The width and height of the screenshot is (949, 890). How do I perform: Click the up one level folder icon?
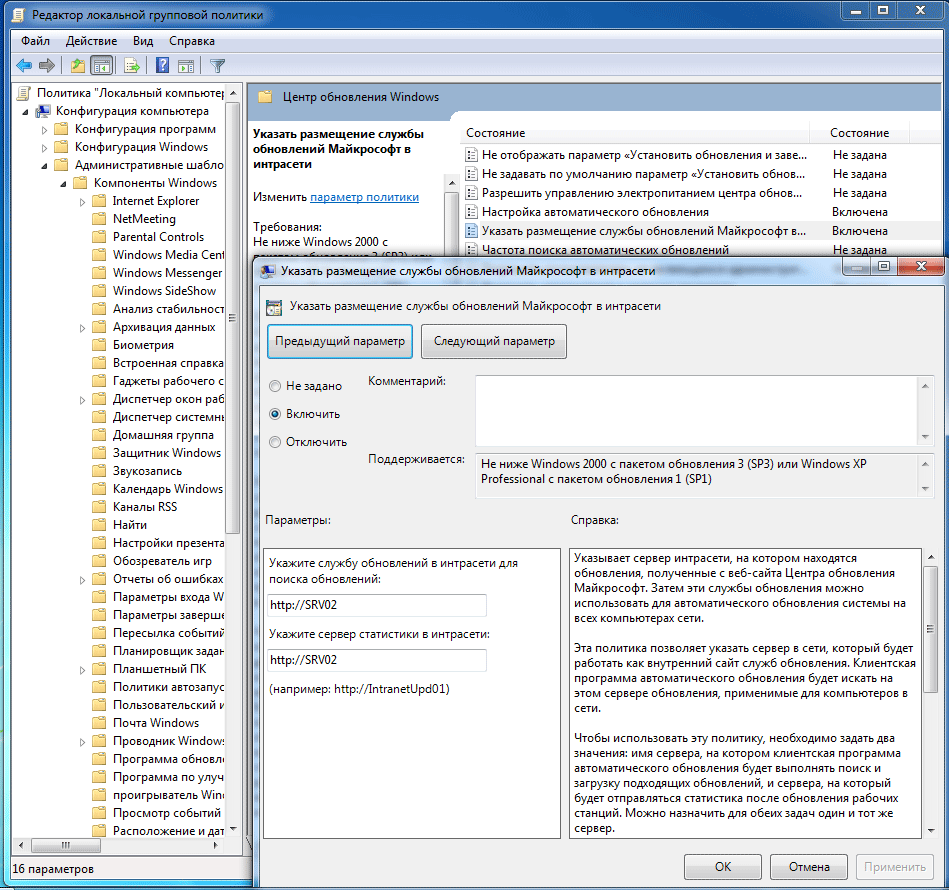(x=78, y=66)
